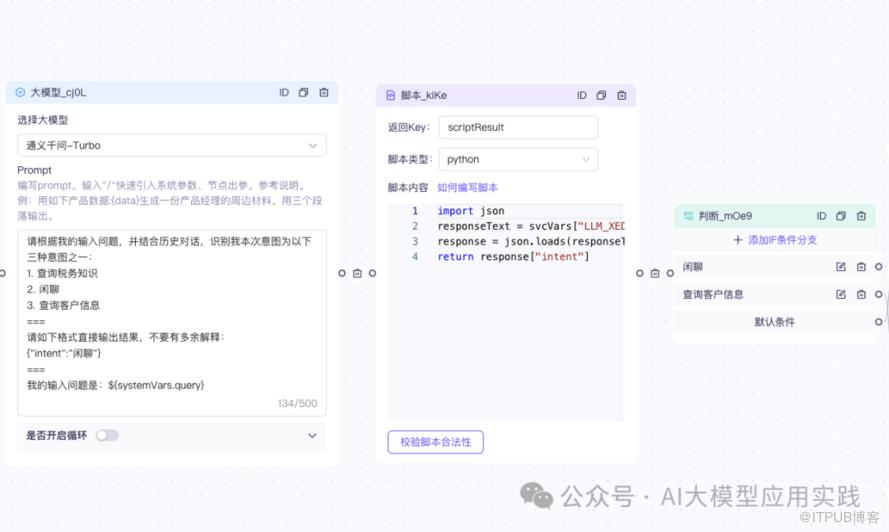
Task: Delete the connection between 大模型 and 脚本 nodes
Action: click(x=357, y=273)
